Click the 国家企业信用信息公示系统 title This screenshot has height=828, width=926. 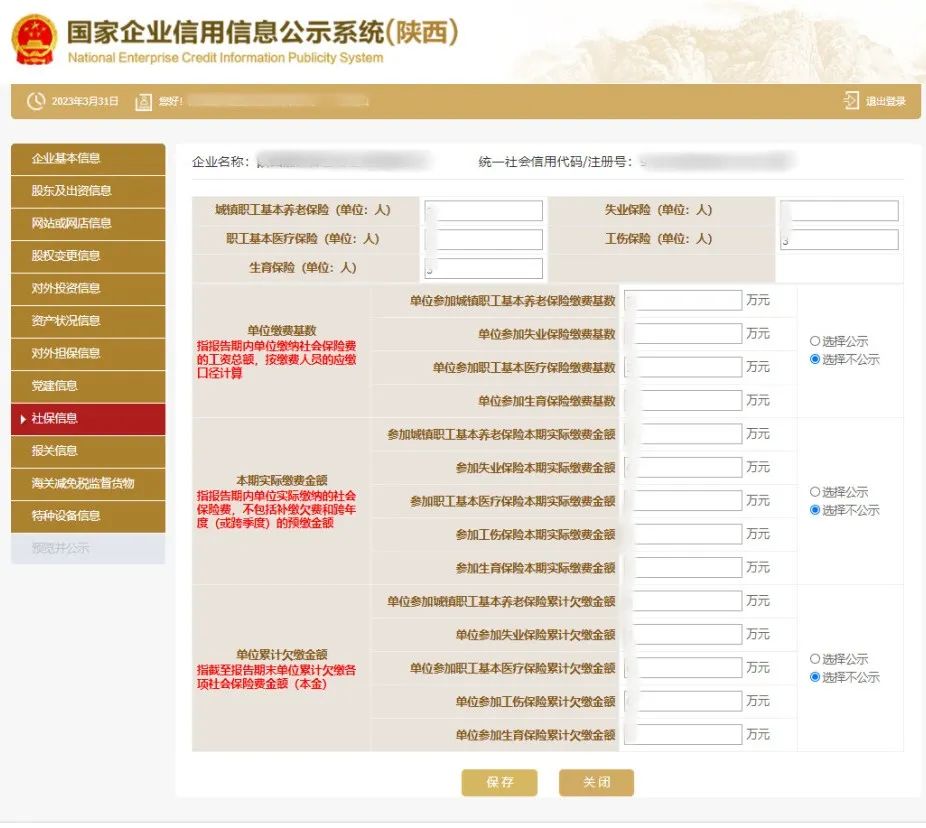point(262,32)
